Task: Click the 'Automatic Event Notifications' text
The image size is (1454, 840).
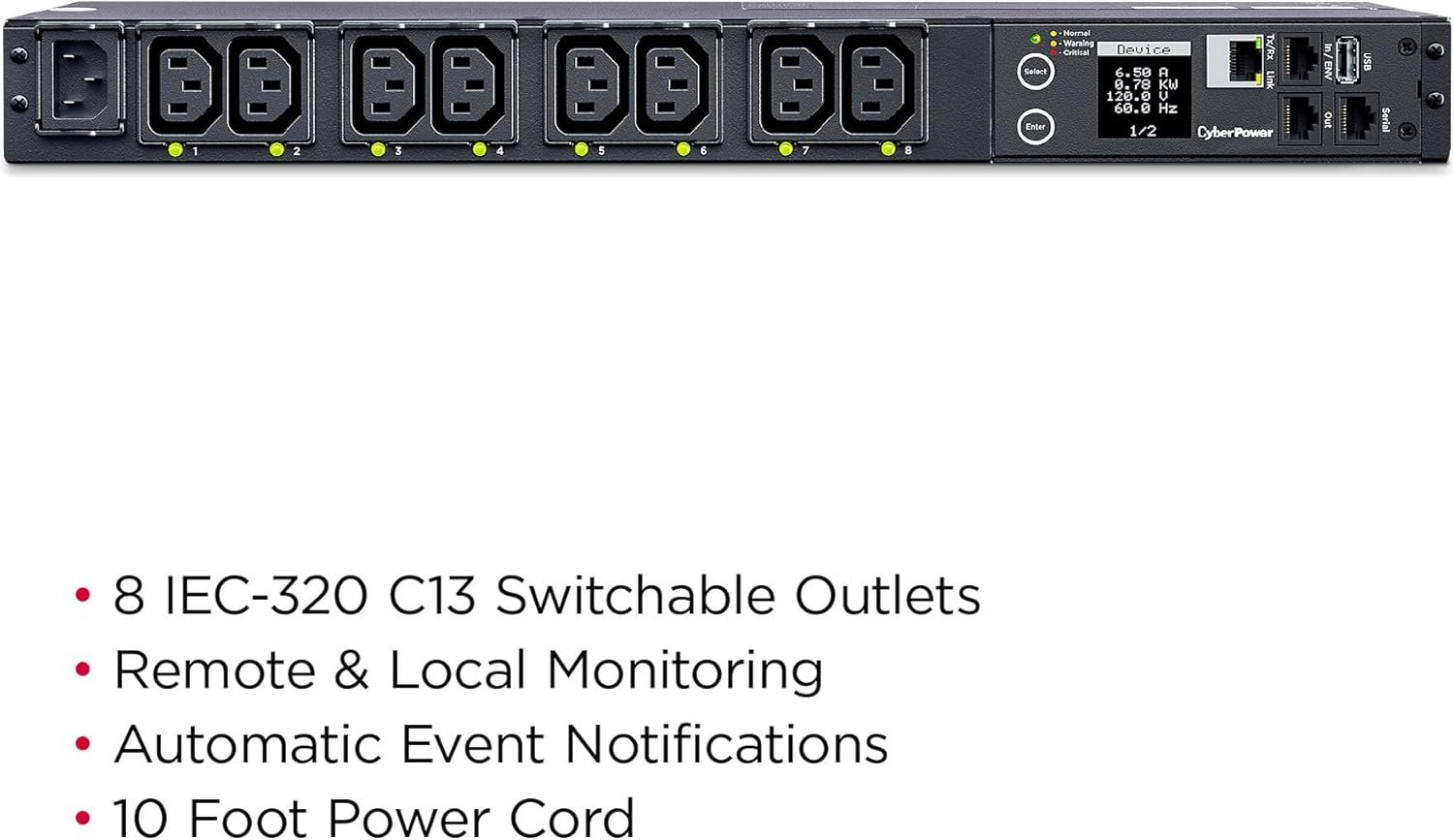Action: 500,744
